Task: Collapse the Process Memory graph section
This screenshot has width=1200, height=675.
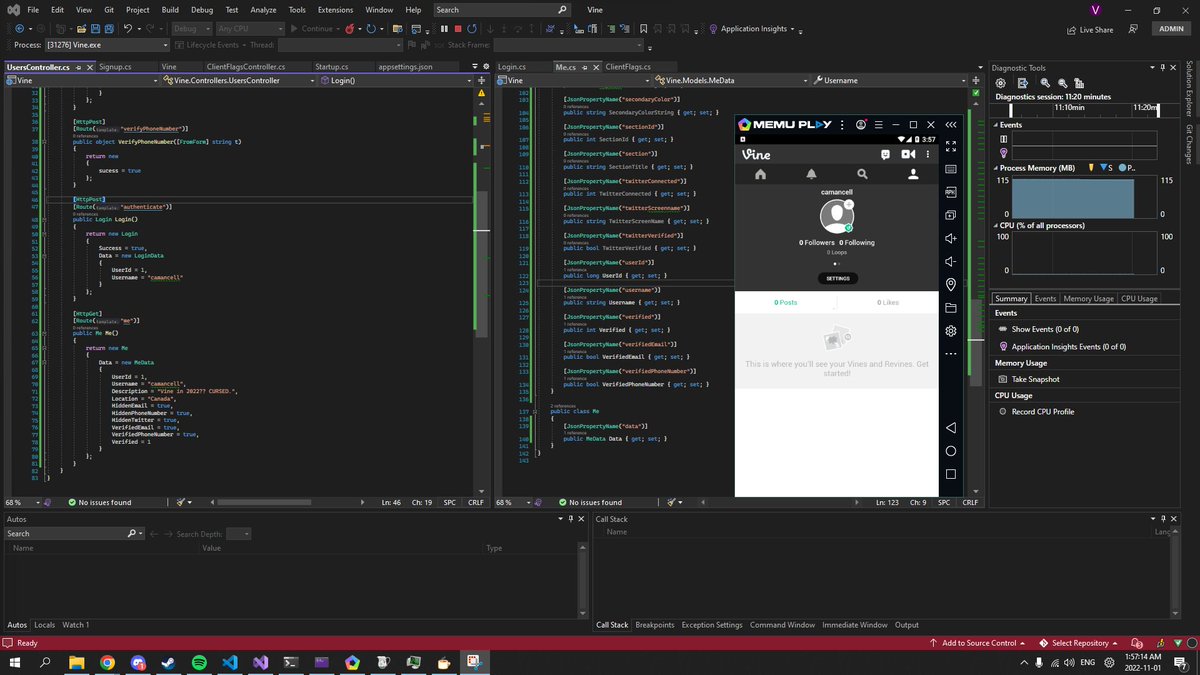Action: [x=997, y=167]
